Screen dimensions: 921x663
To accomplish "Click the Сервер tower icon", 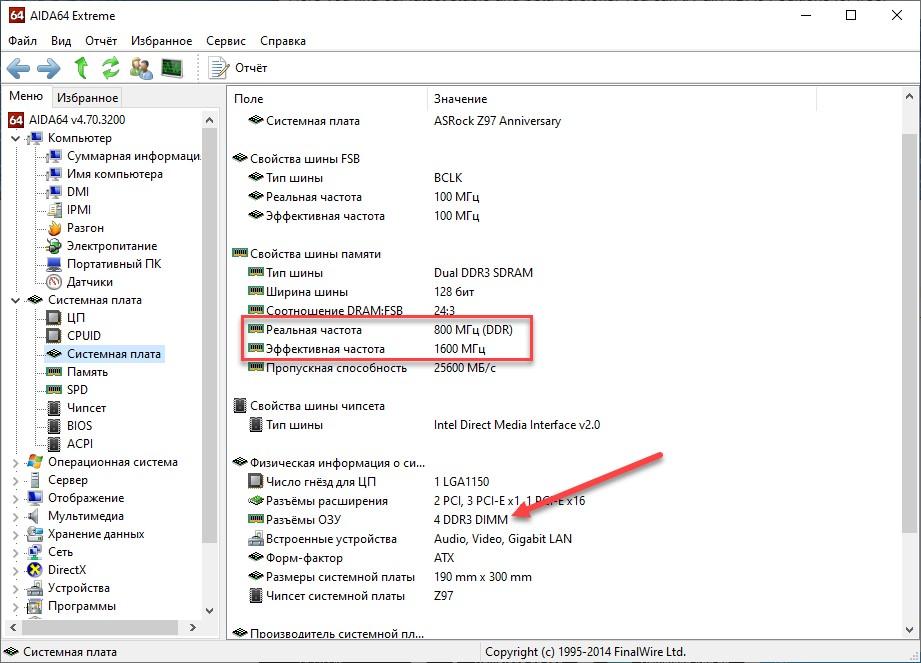I will click(35, 480).
